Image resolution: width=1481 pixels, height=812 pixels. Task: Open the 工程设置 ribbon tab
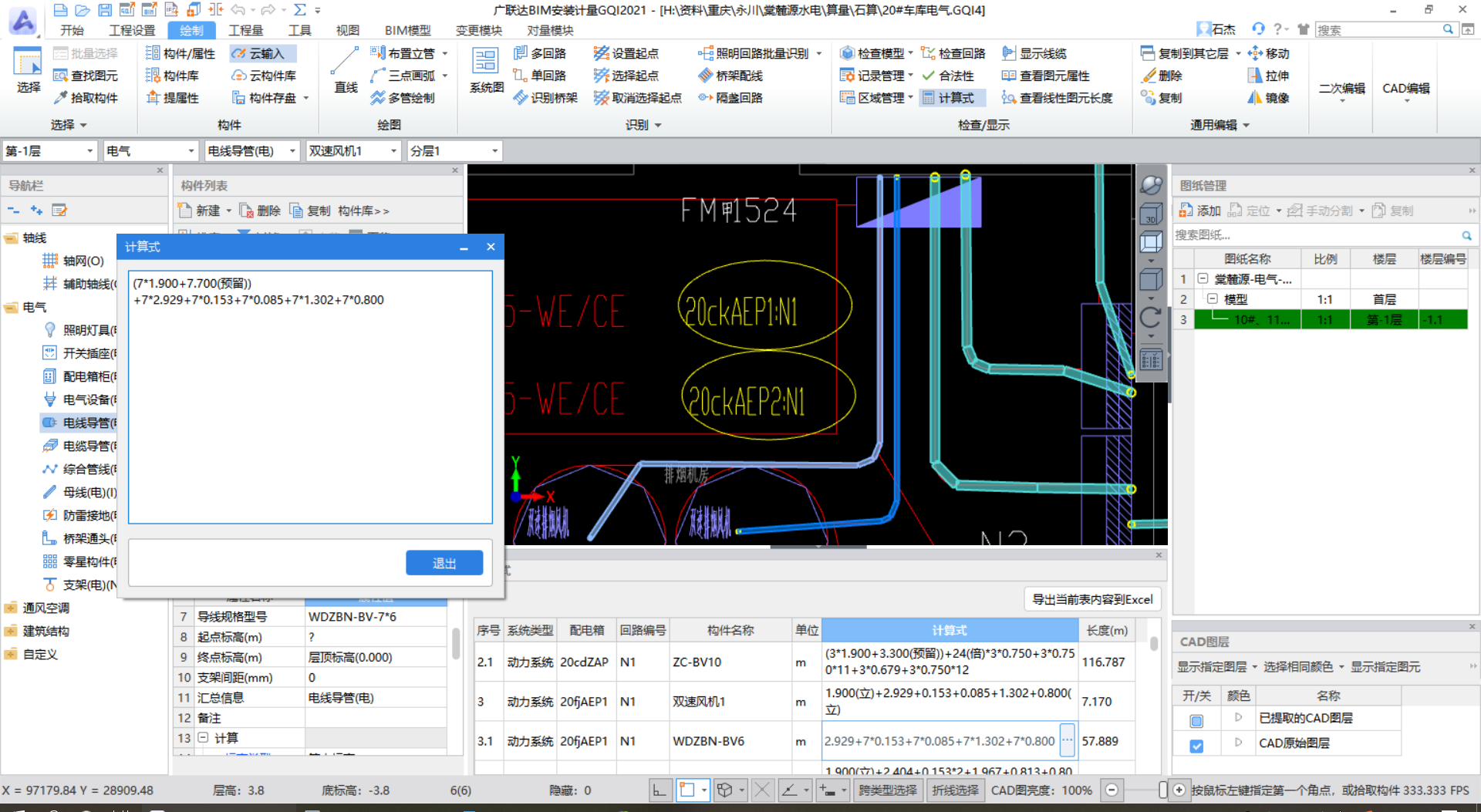tap(132, 30)
